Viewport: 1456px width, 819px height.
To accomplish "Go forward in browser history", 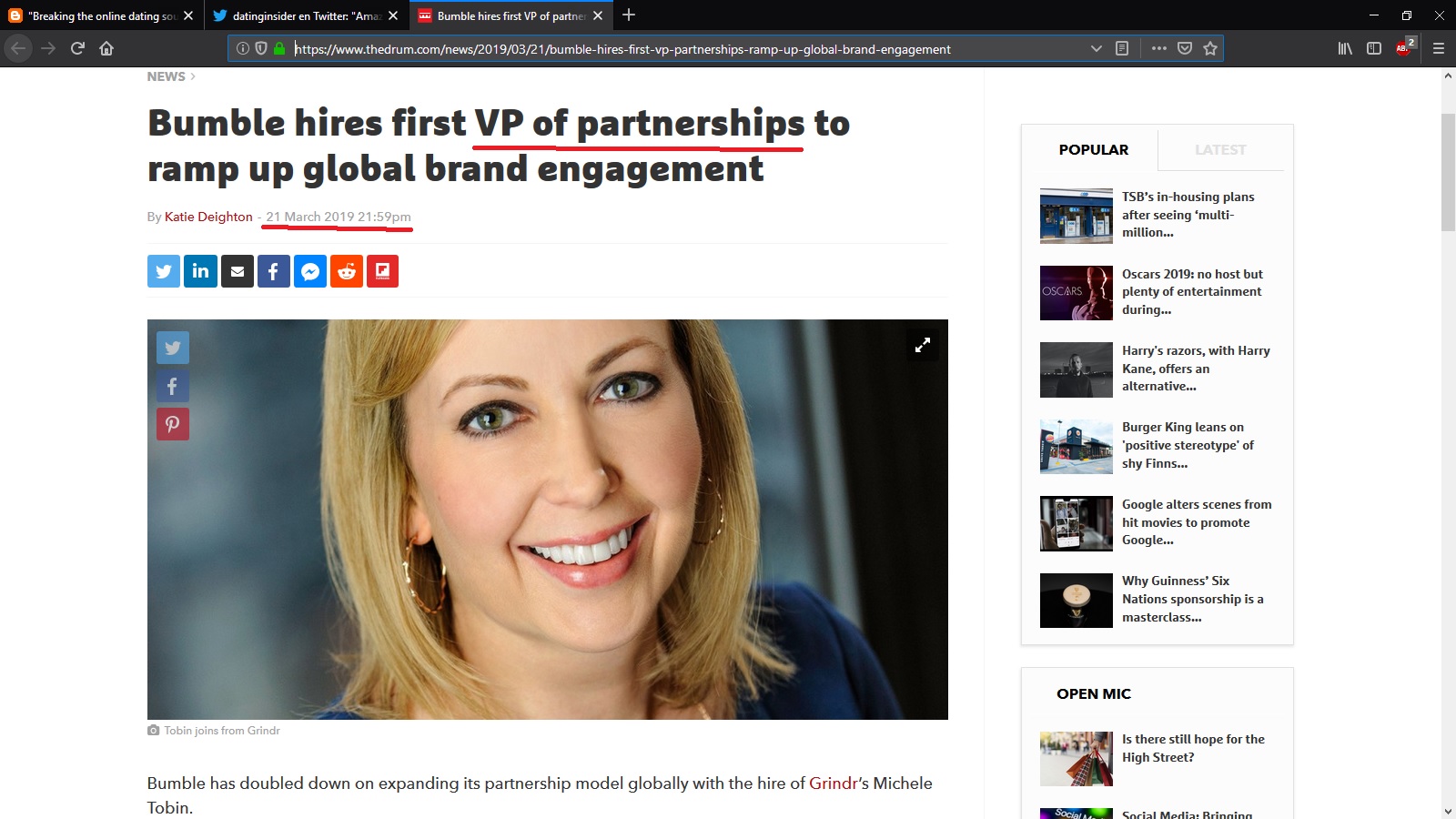I will click(48, 48).
